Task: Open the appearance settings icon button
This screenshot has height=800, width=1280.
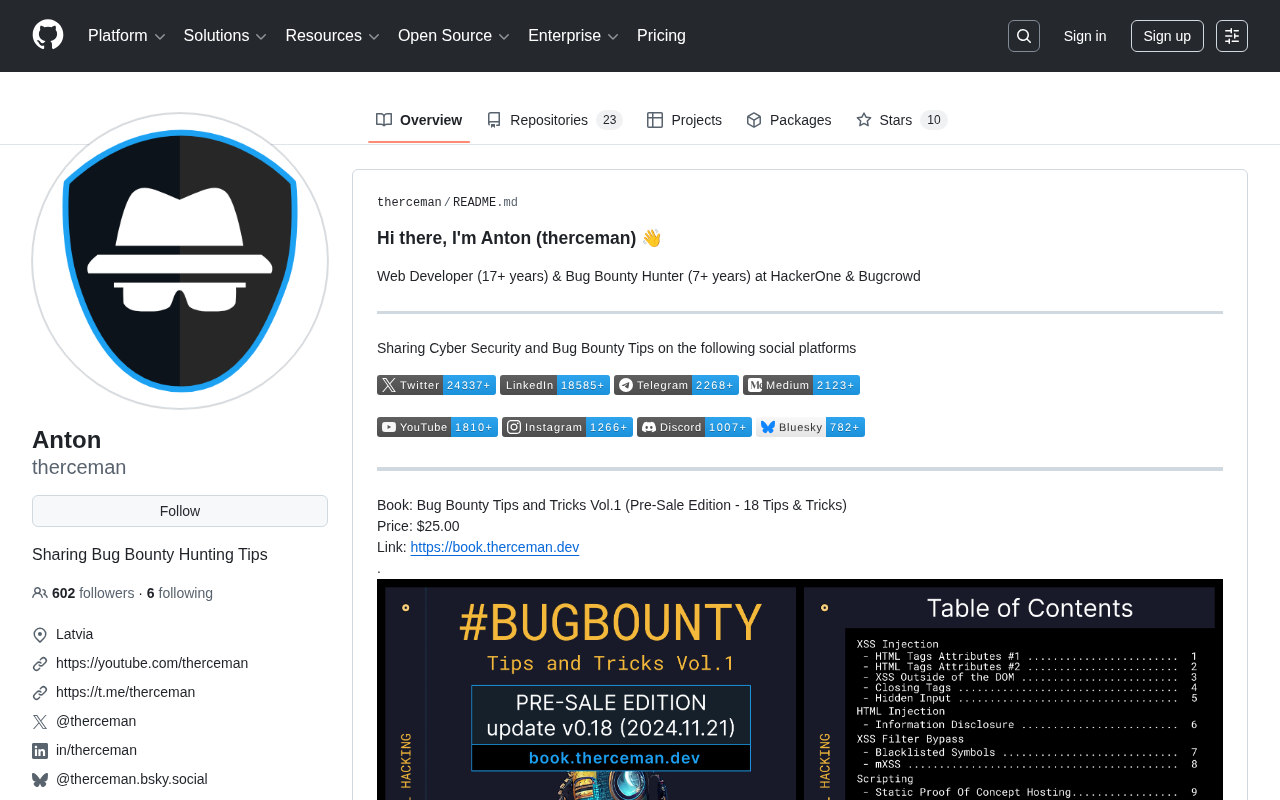Action: pyautogui.click(x=1232, y=36)
